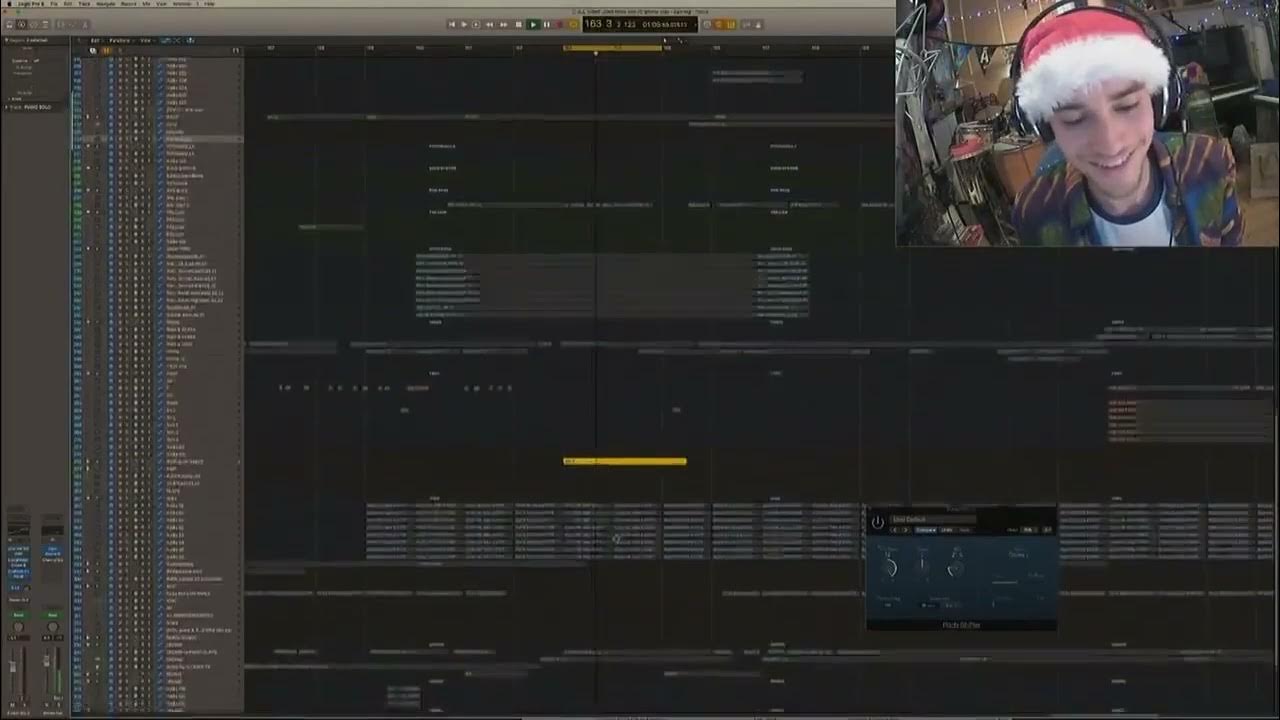Screen dimensions: 1280x720
Task: Click the Quick Help icon in control bar
Action: point(33,24)
